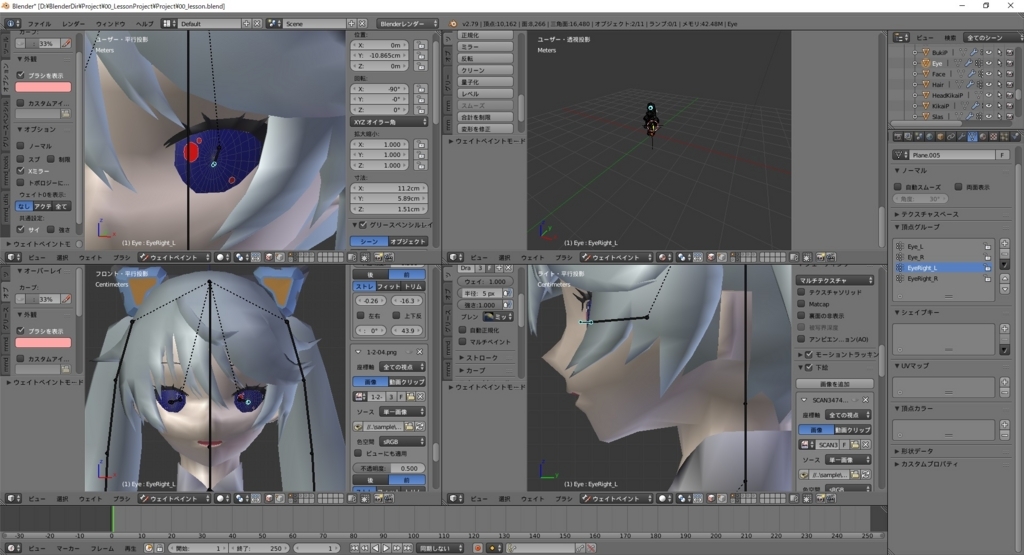Open the 'レンダー' menu

point(73,24)
